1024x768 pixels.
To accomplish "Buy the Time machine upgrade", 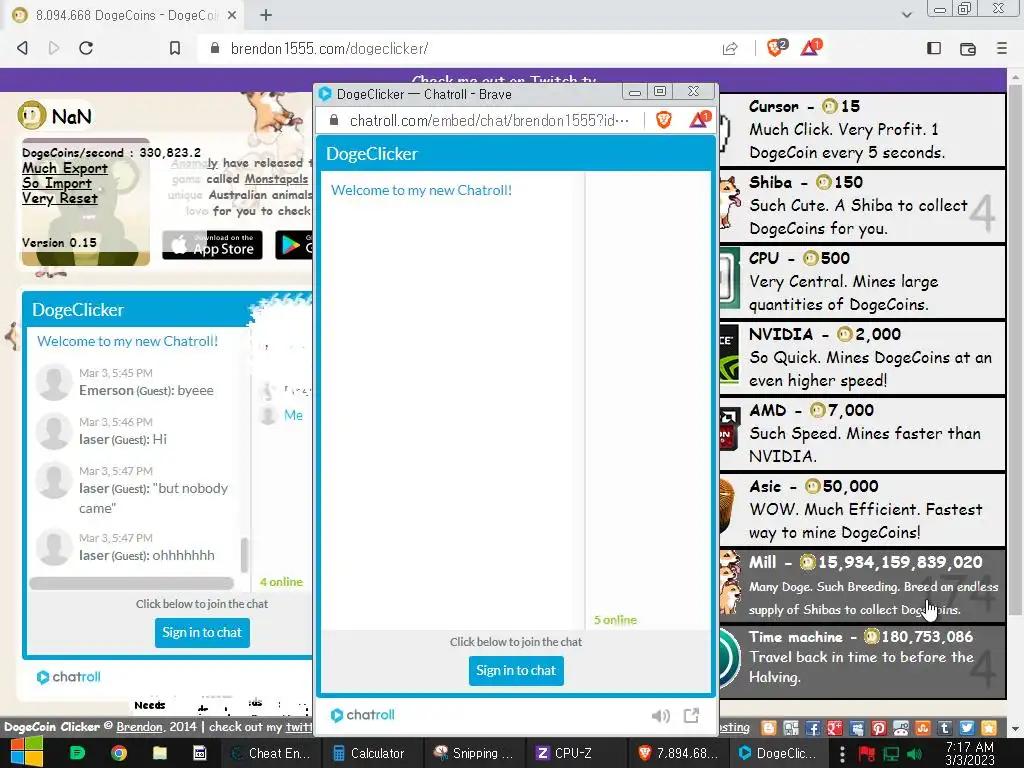I will [862, 661].
